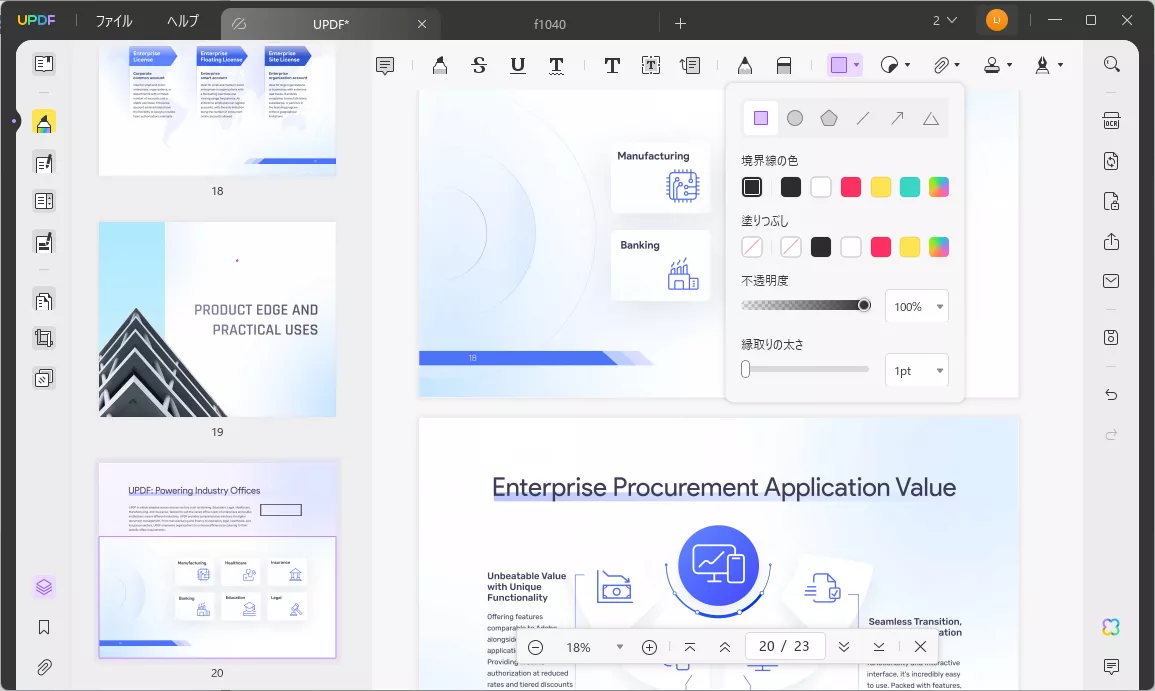Pick the teal border color swatch
The width and height of the screenshot is (1155, 691).
pos(910,187)
